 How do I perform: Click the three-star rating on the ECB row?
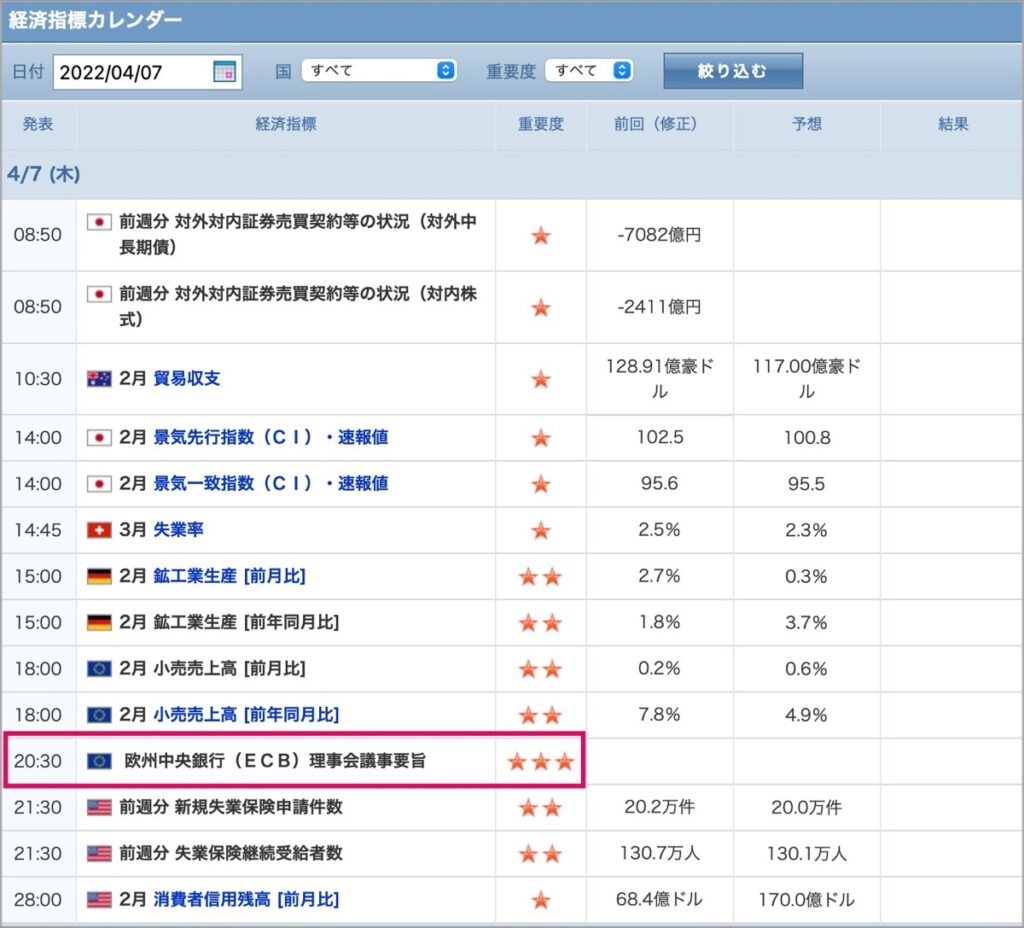[541, 761]
